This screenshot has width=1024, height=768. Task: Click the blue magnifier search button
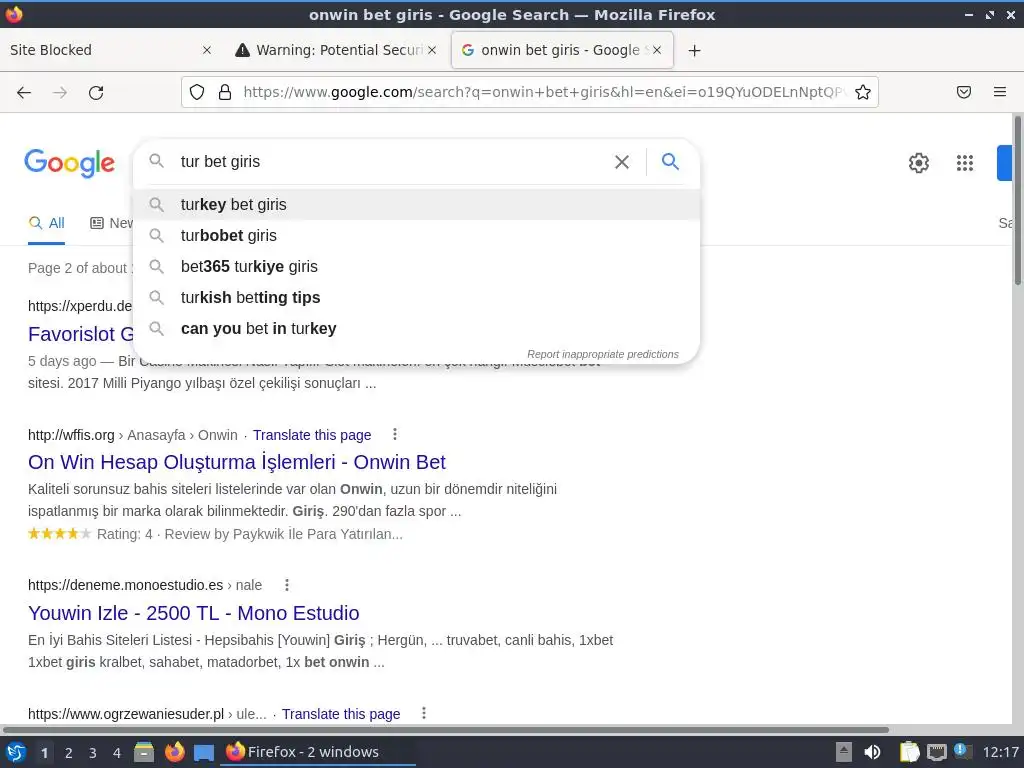[670, 161]
